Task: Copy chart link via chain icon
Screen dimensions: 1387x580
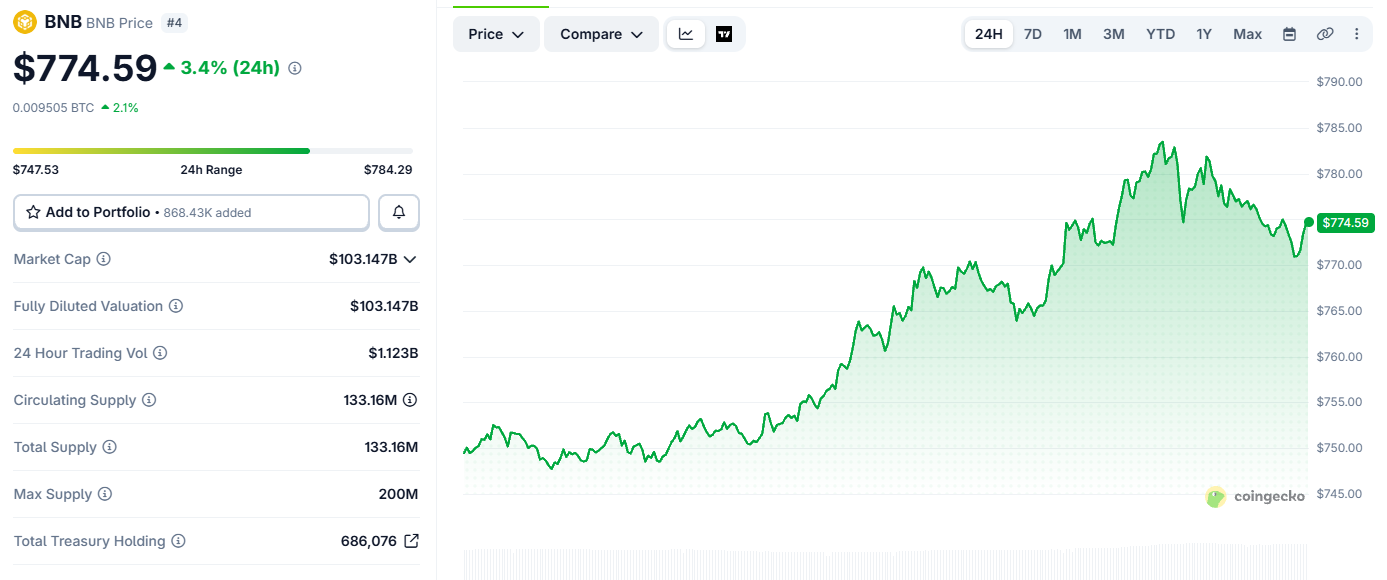Action: tap(1325, 34)
